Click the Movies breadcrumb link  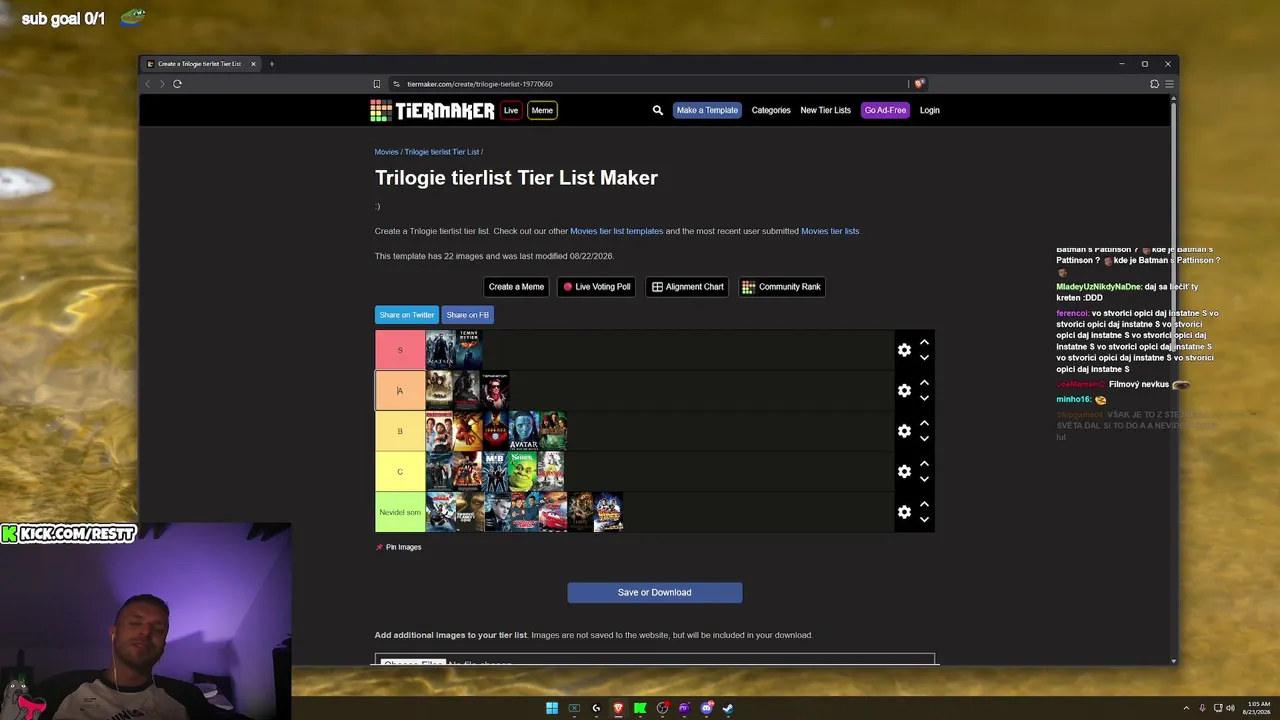click(x=386, y=152)
